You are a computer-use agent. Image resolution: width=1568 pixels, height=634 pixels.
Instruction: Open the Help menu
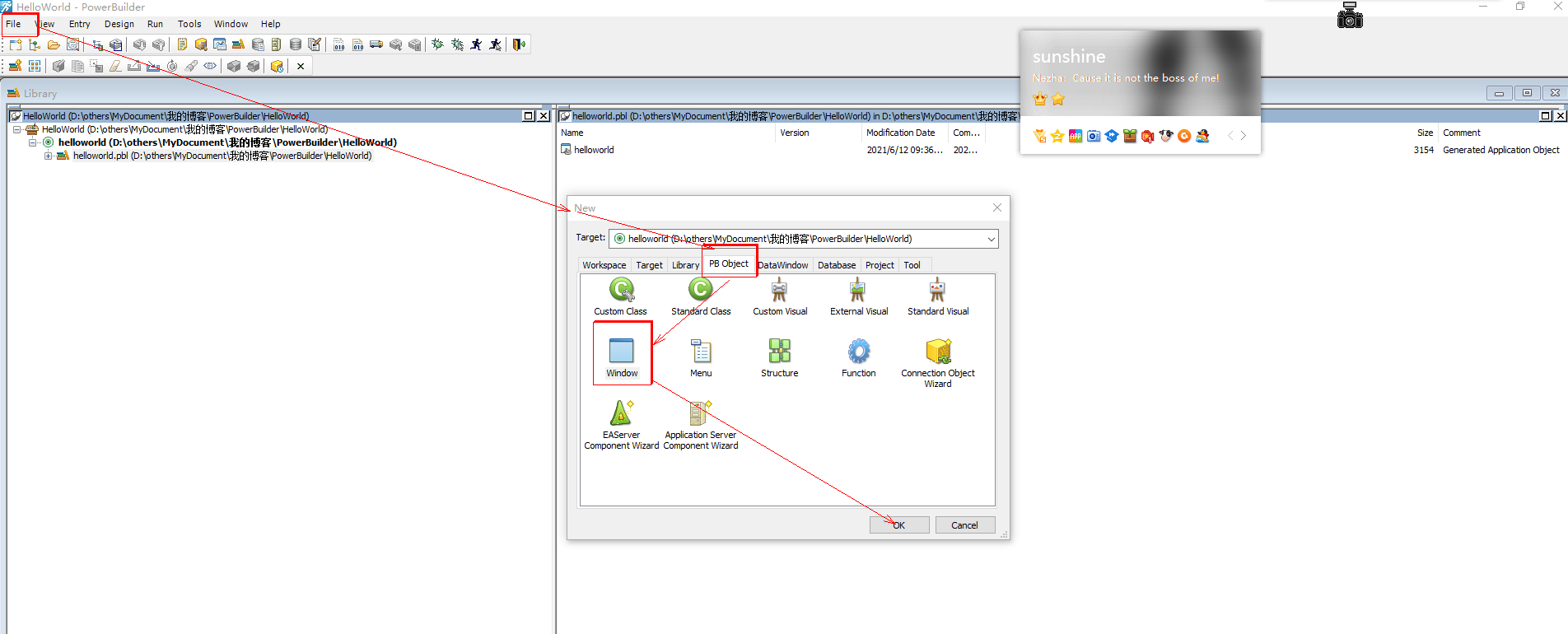[271, 24]
